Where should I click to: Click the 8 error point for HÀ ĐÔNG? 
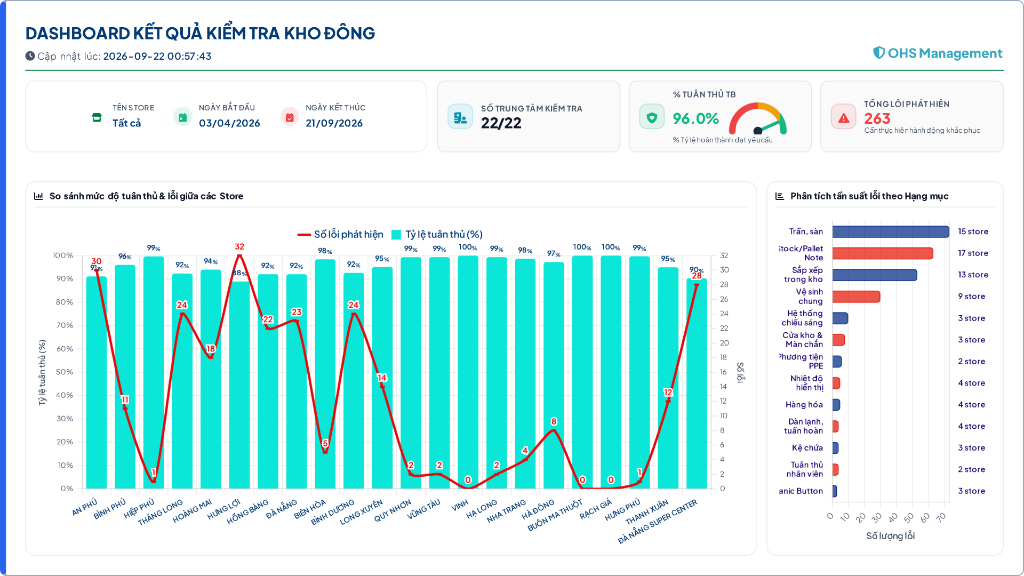[554, 430]
